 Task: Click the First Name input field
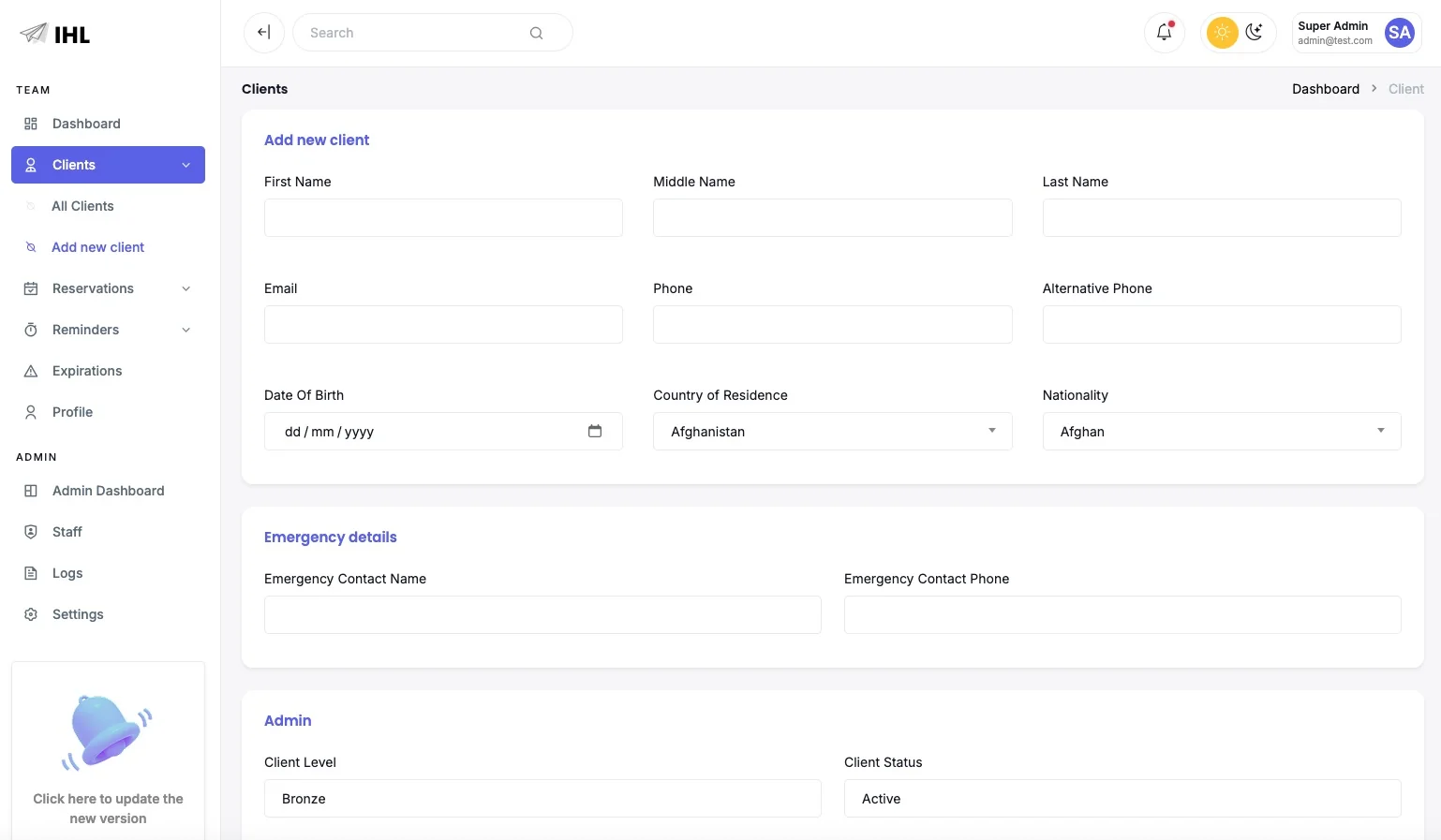pyautogui.click(x=443, y=217)
